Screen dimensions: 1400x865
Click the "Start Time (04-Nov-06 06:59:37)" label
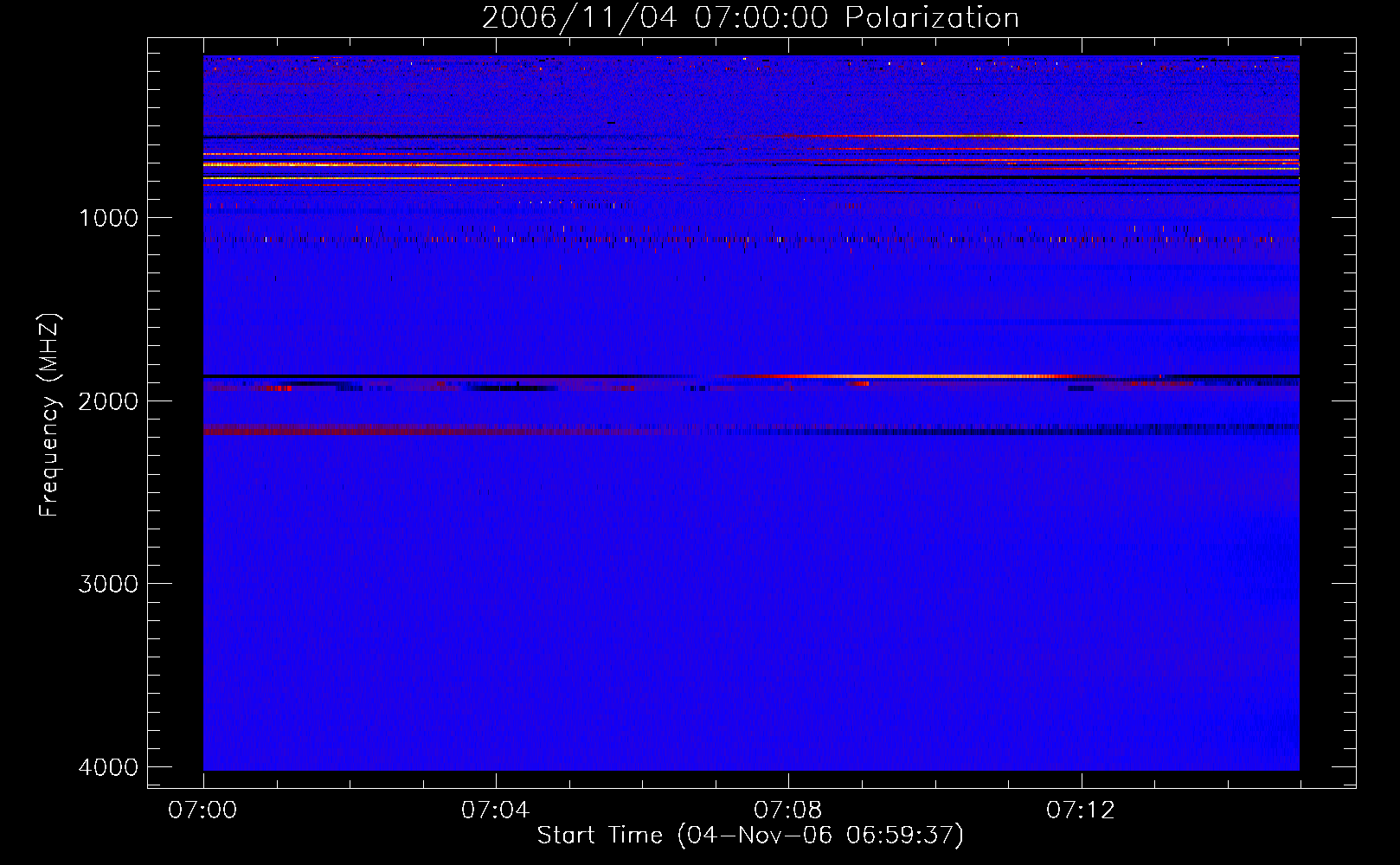750,836
